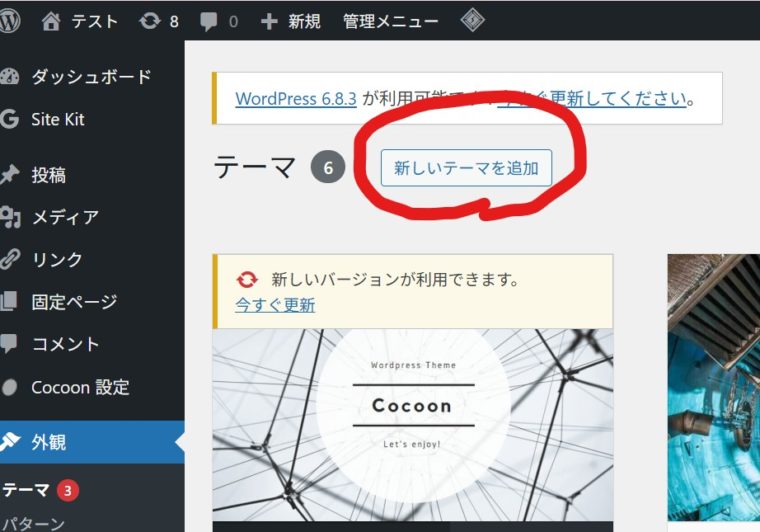Click the paintbrush icon beside 外観
This screenshot has height=532, width=760.
coord(10,442)
